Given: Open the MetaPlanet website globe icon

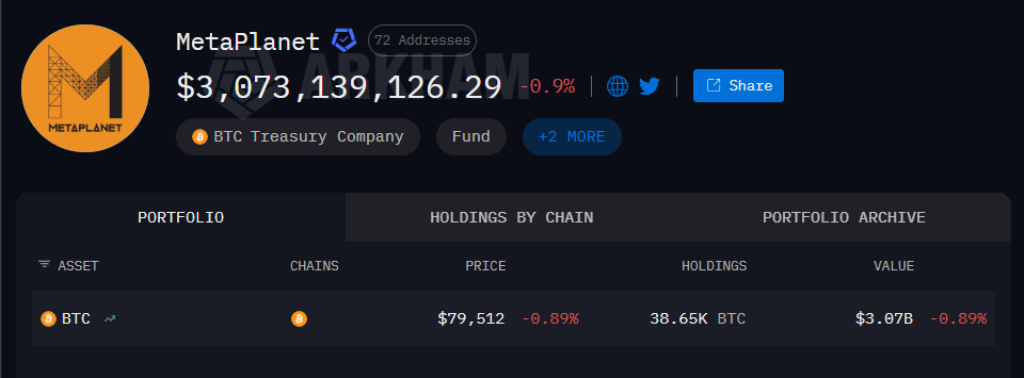Looking at the screenshot, I should pos(617,86).
